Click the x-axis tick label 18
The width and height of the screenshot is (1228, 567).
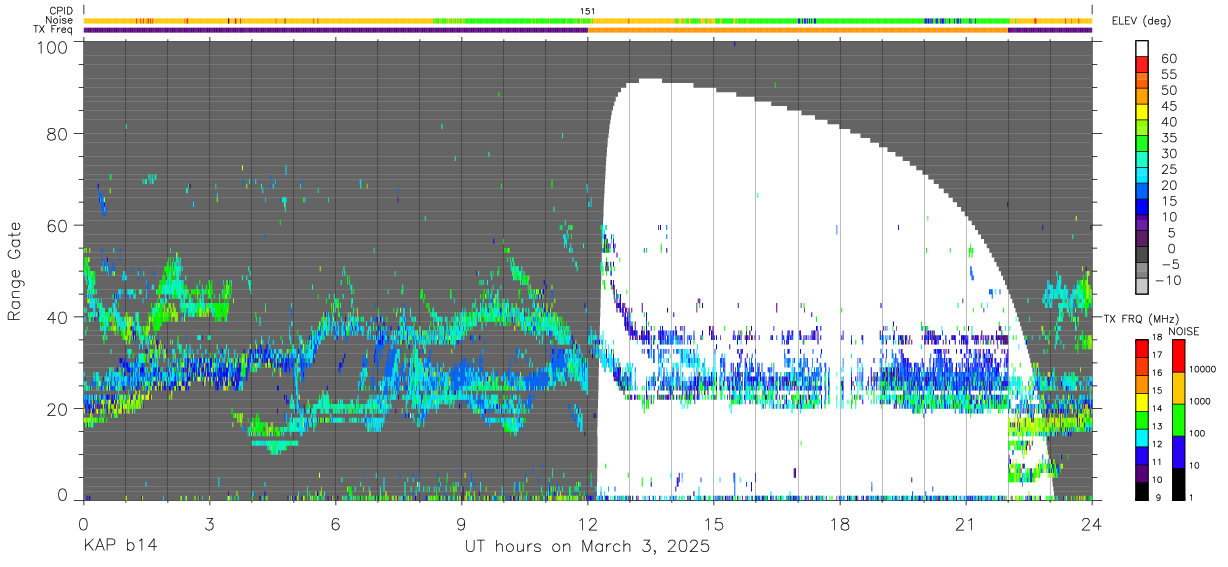point(839,524)
